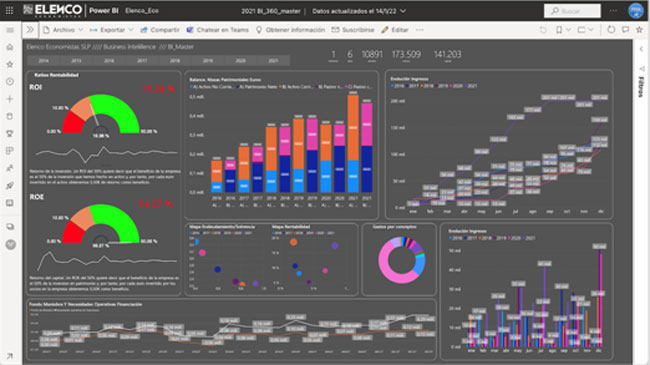
Task: Click the ROI gauge green segment
Action: click(121, 108)
